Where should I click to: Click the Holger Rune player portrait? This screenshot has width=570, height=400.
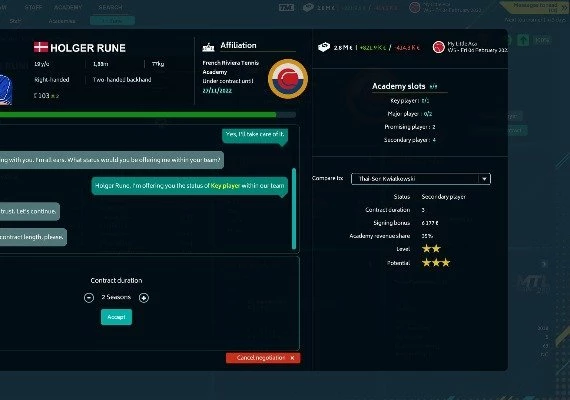pyautogui.click(x=6, y=89)
